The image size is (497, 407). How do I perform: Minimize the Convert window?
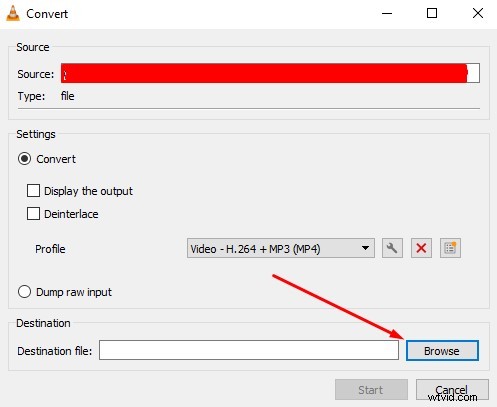click(387, 14)
